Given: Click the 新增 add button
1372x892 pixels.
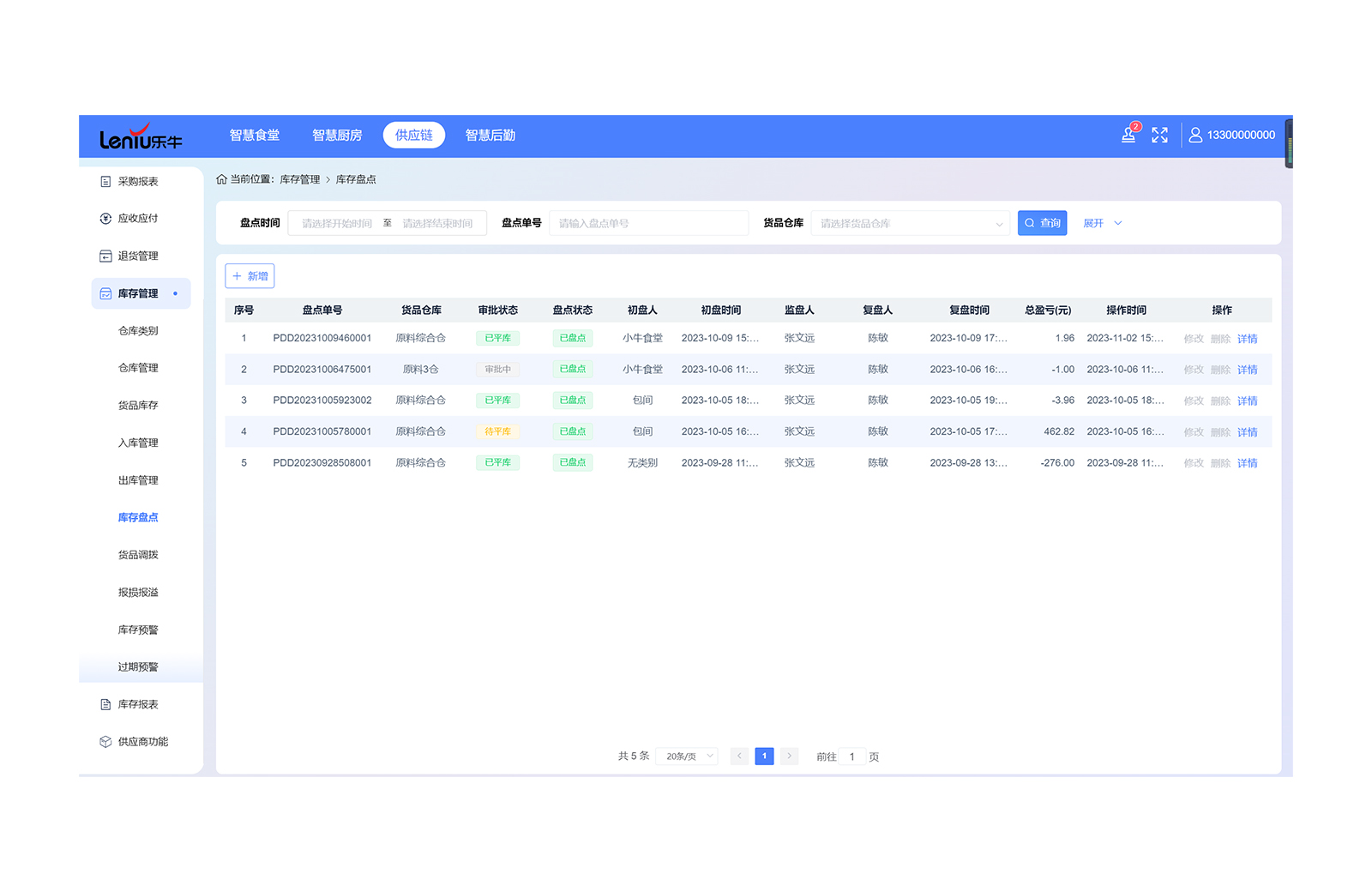Looking at the screenshot, I should 250,276.
